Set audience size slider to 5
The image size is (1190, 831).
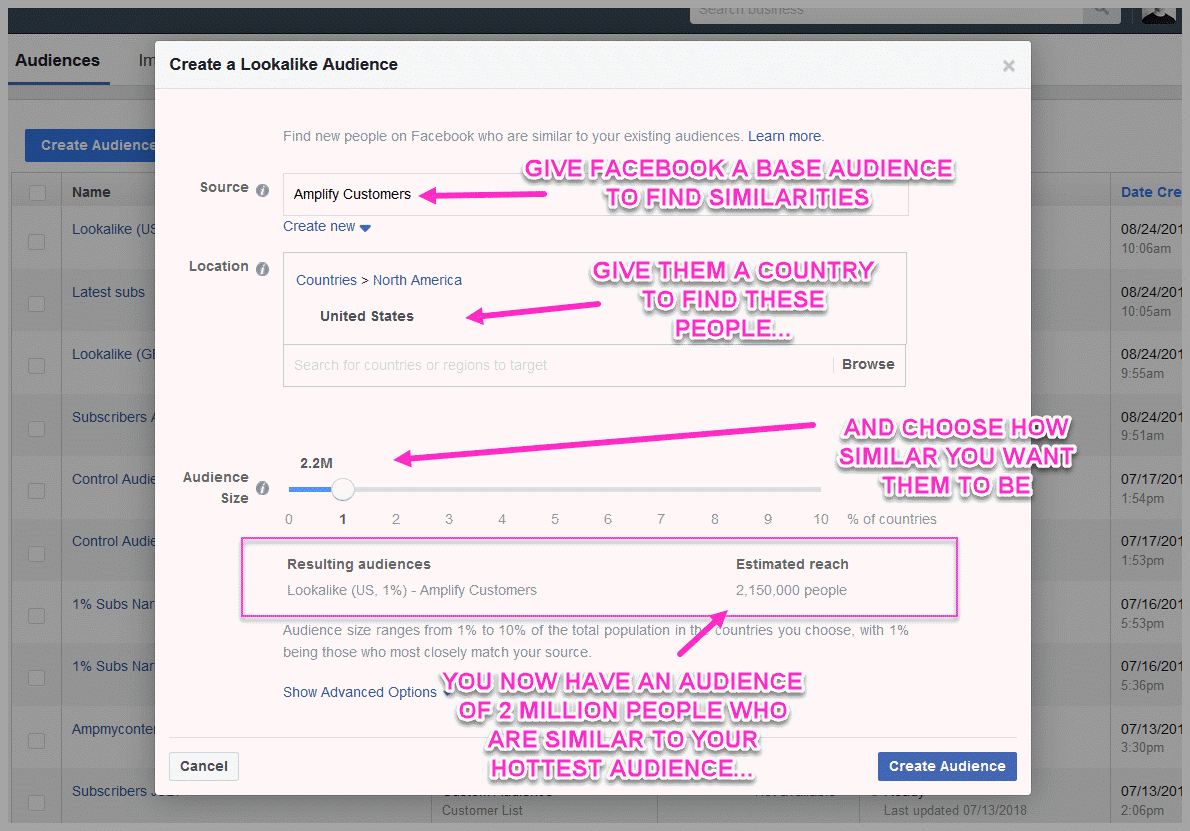(x=555, y=489)
